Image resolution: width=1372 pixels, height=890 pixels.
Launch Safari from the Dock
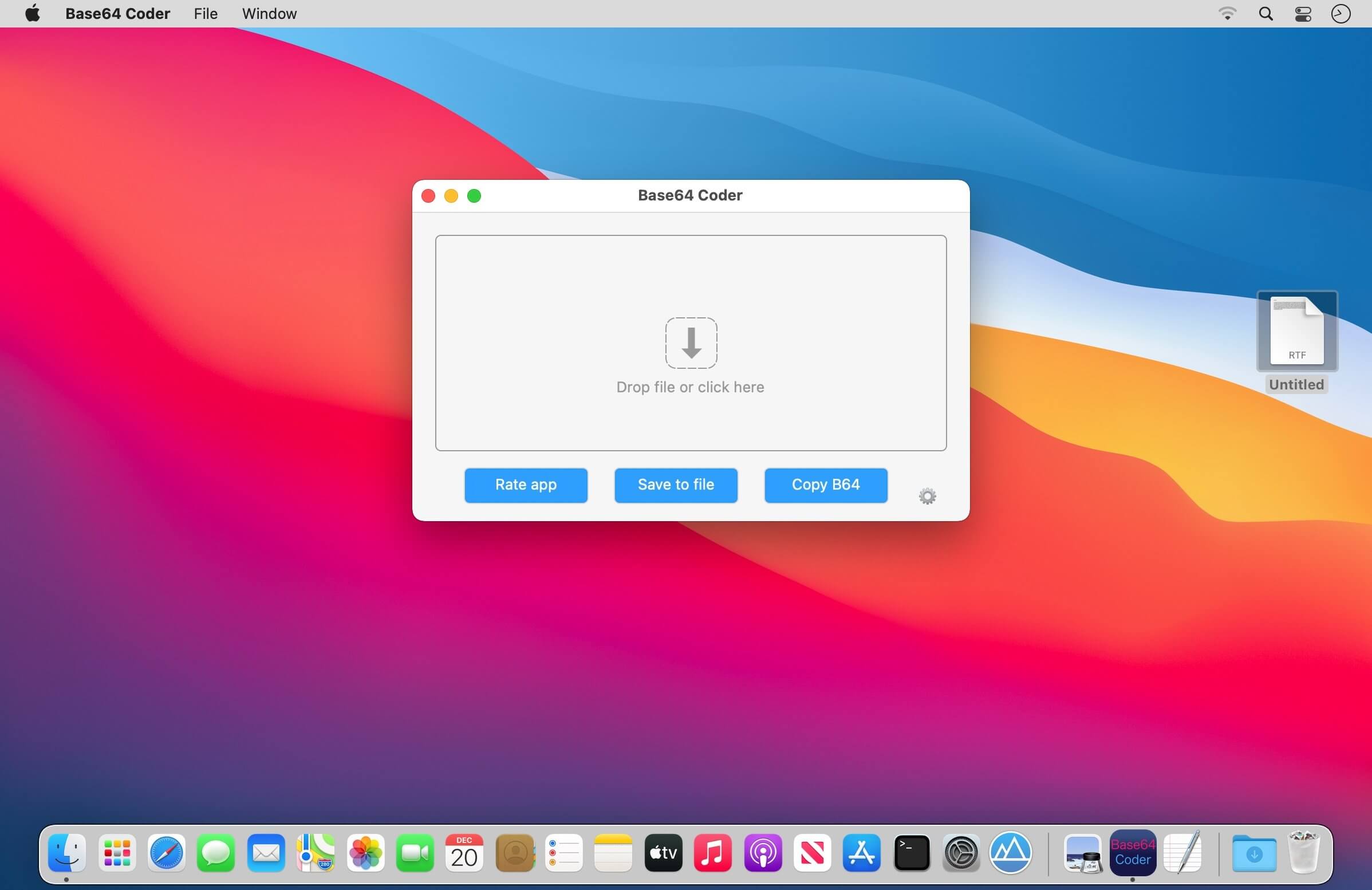pos(167,852)
